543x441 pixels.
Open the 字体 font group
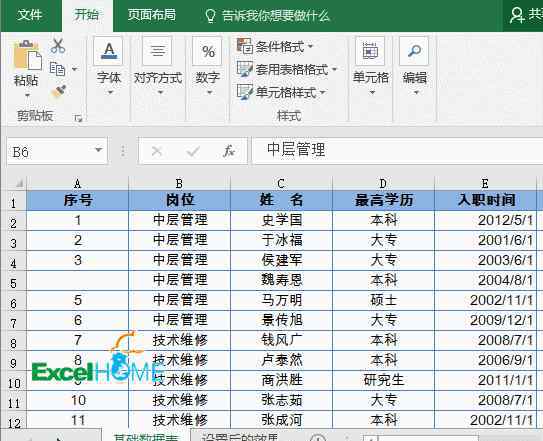pos(109,66)
